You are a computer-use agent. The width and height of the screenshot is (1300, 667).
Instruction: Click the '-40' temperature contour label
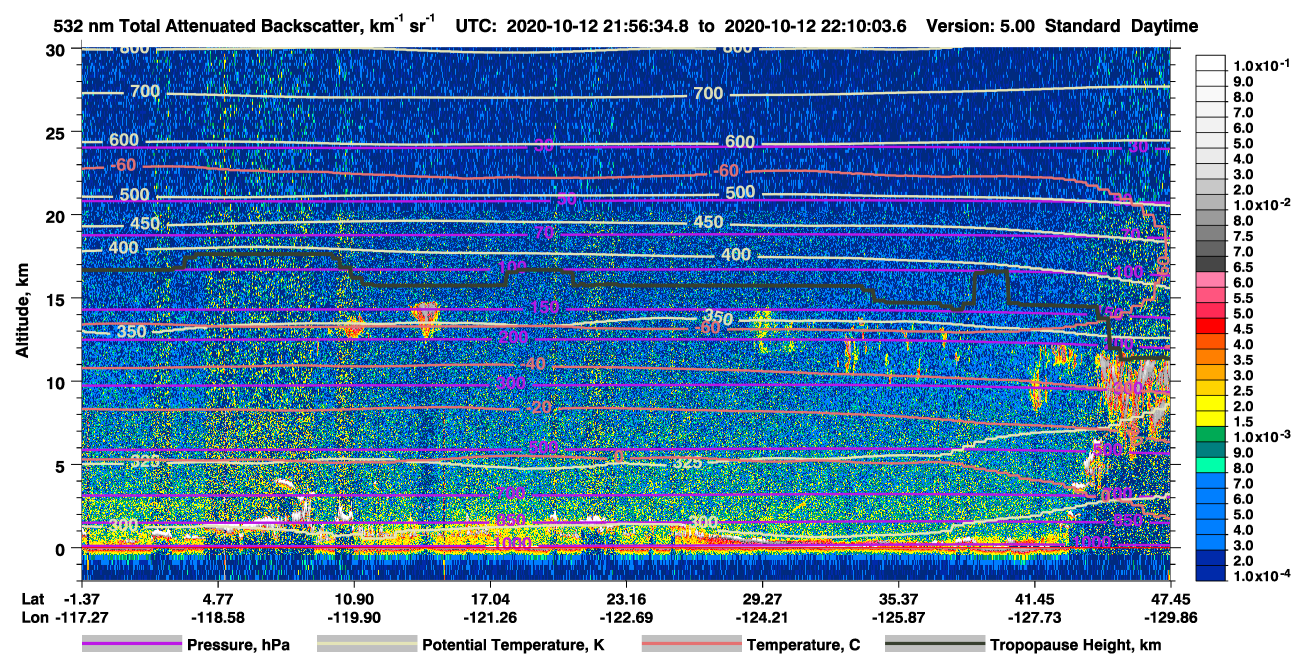coord(535,363)
